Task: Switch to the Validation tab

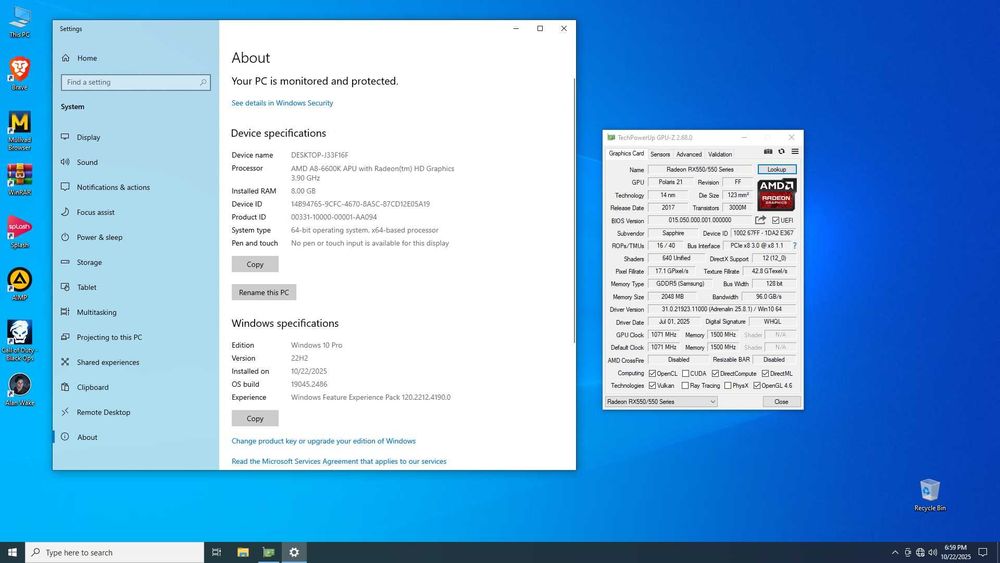Action: tap(719, 154)
